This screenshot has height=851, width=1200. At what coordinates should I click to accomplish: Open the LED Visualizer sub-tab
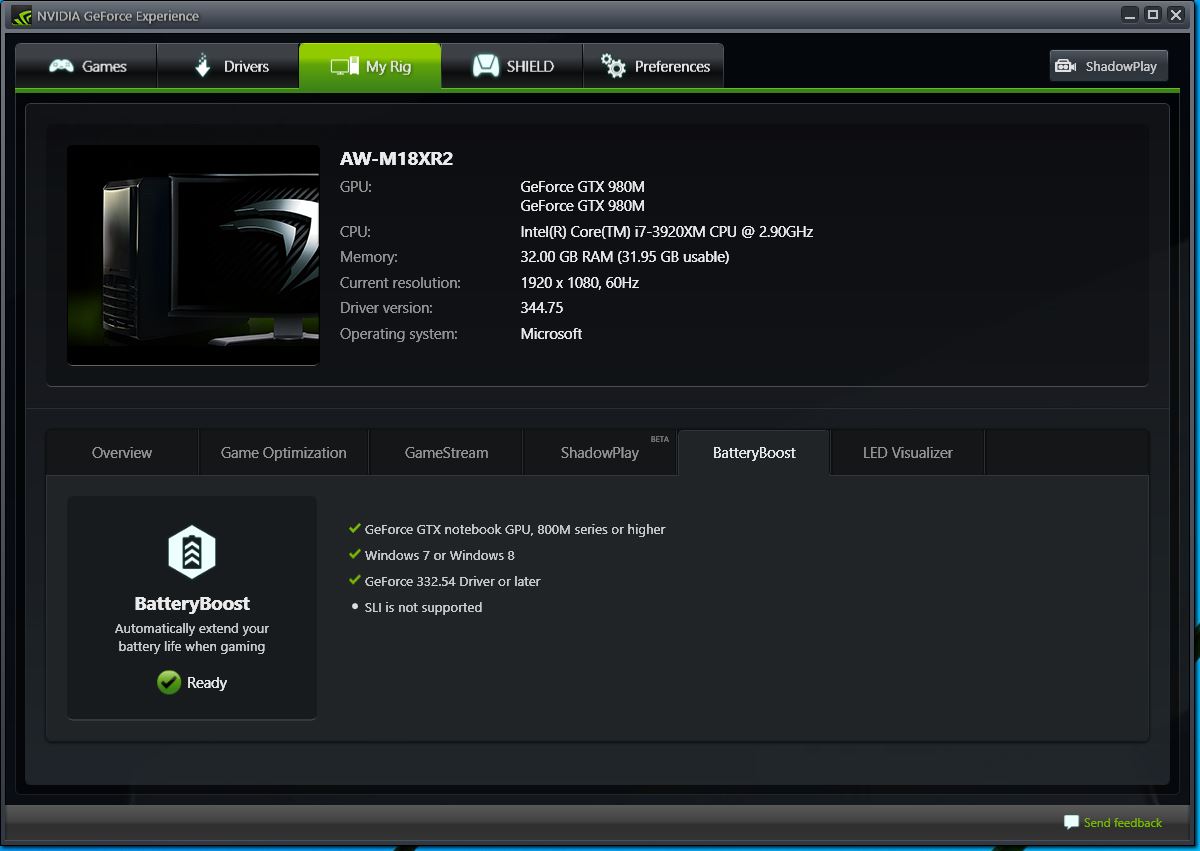click(x=908, y=453)
